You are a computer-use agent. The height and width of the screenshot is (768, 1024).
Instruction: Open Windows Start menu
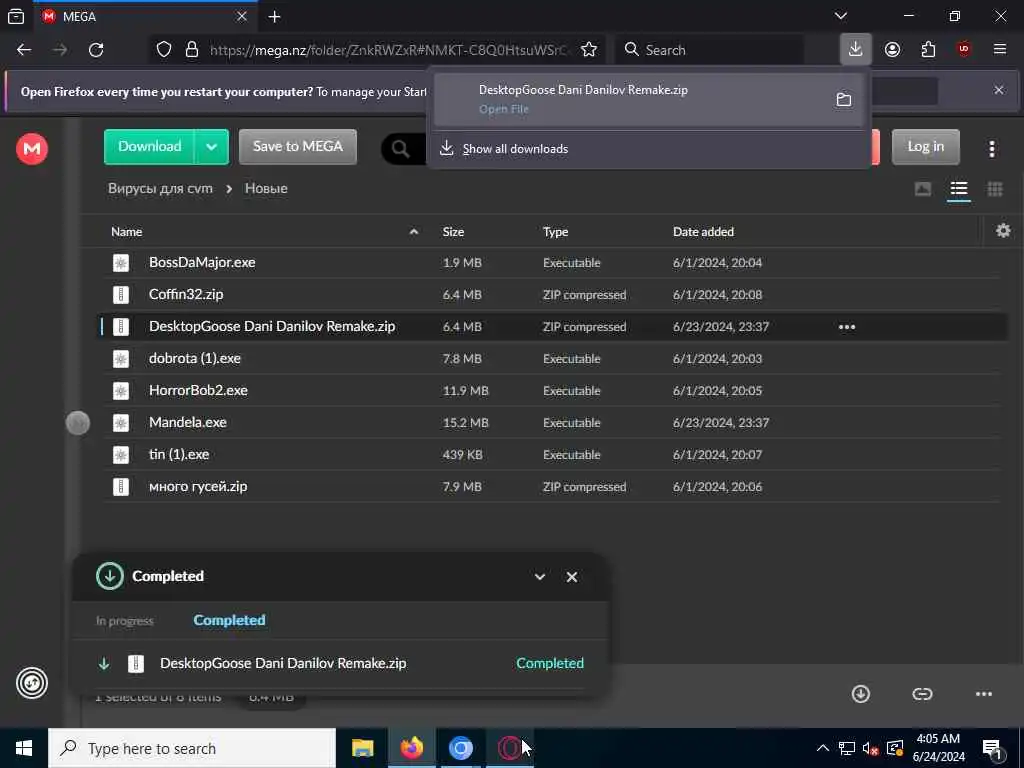tap(24, 748)
